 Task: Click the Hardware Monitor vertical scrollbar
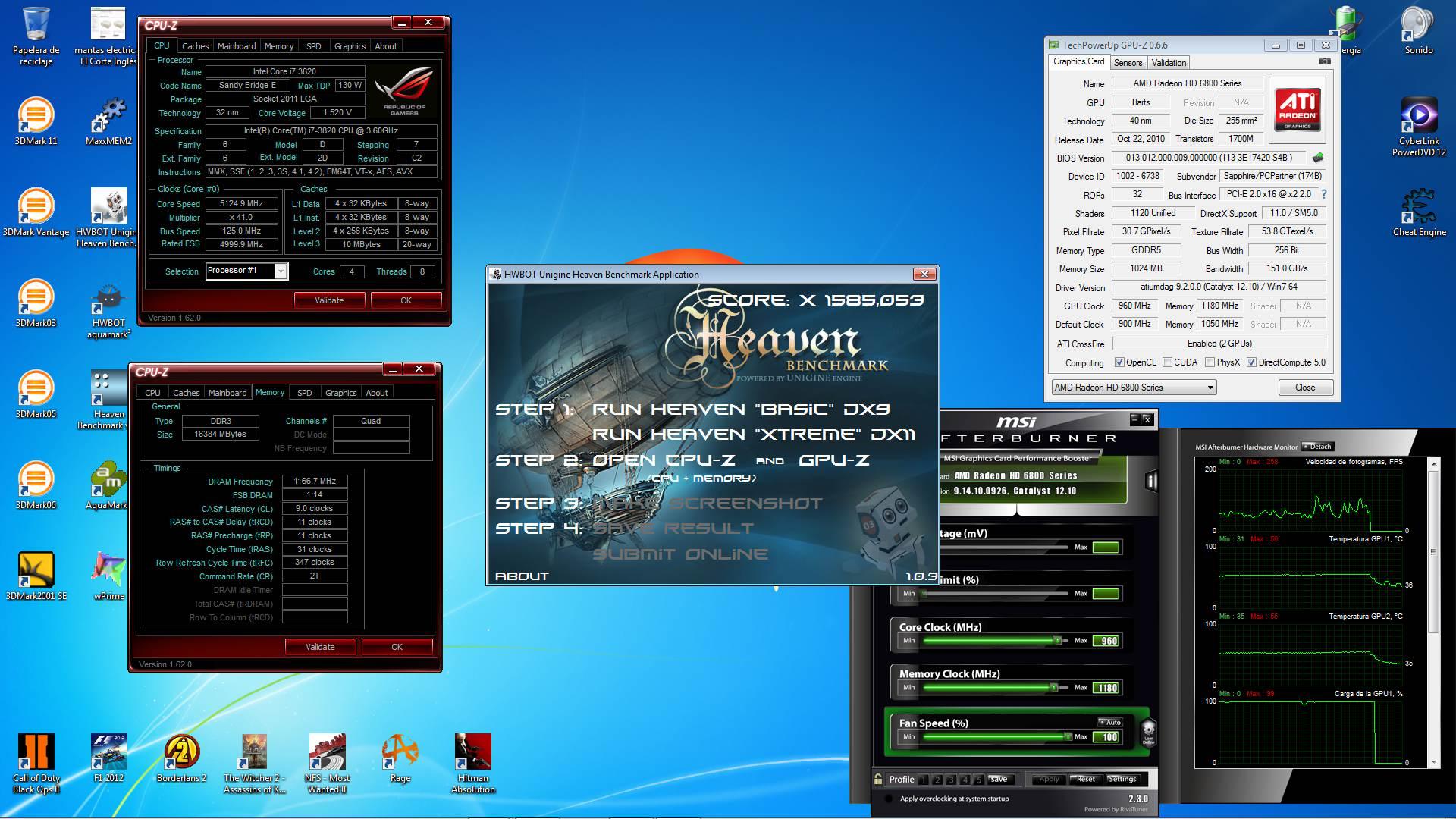tap(1433, 614)
